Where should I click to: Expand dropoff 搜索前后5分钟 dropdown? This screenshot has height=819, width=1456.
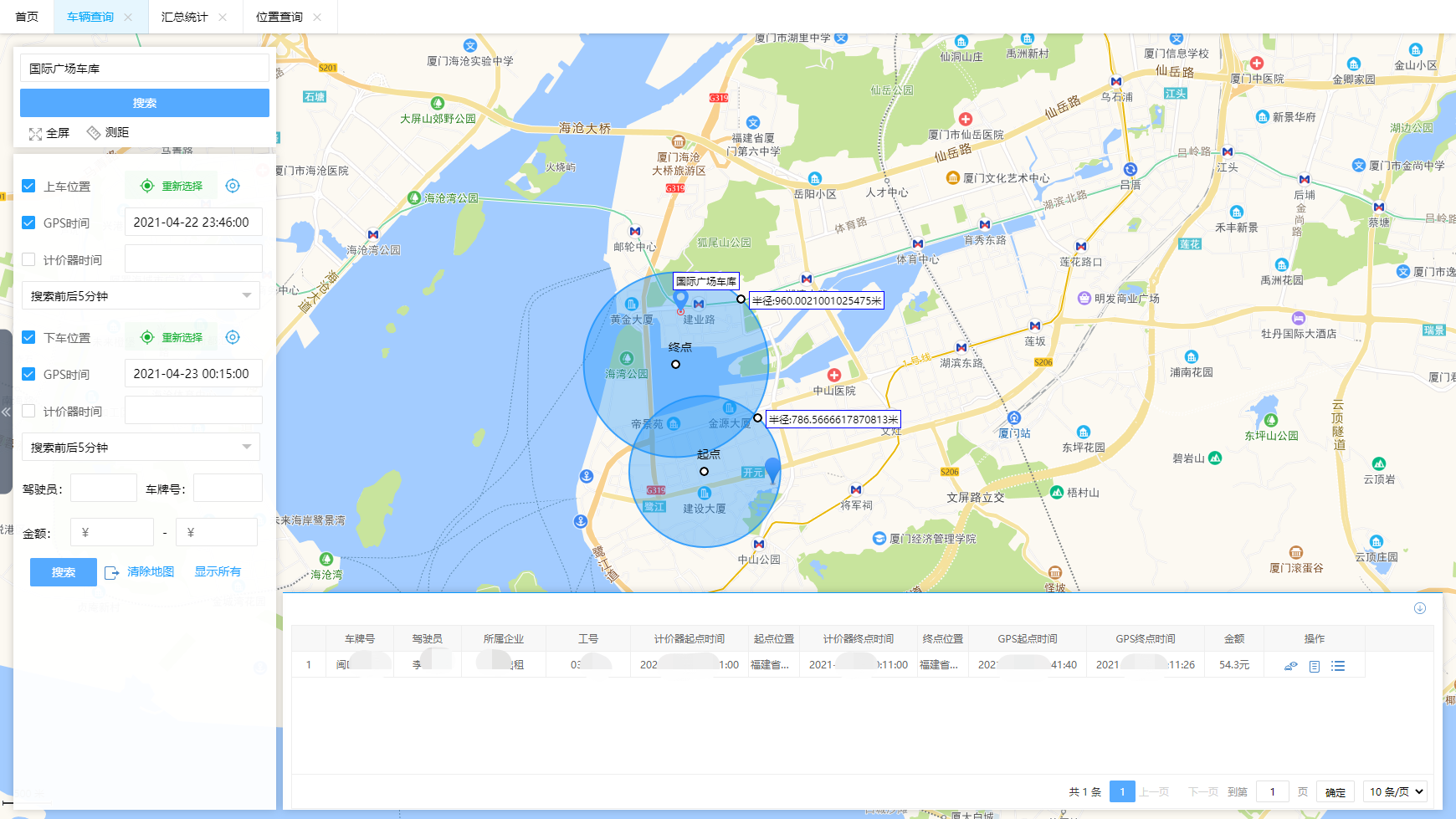coord(141,447)
